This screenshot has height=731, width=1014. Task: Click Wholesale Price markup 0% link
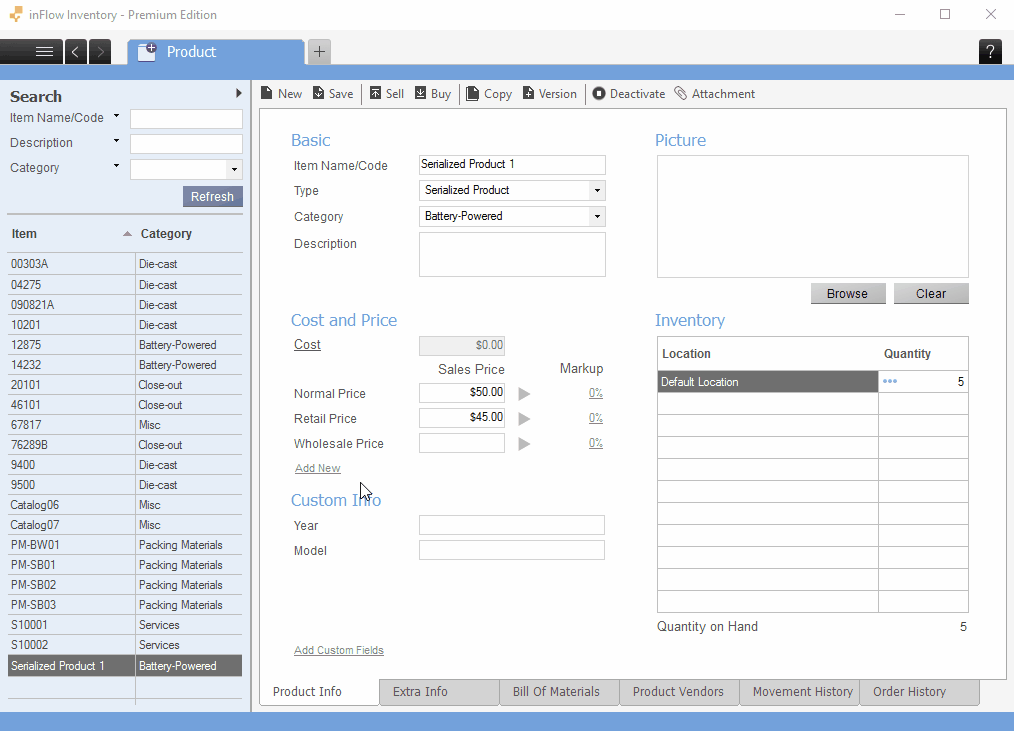click(x=596, y=443)
